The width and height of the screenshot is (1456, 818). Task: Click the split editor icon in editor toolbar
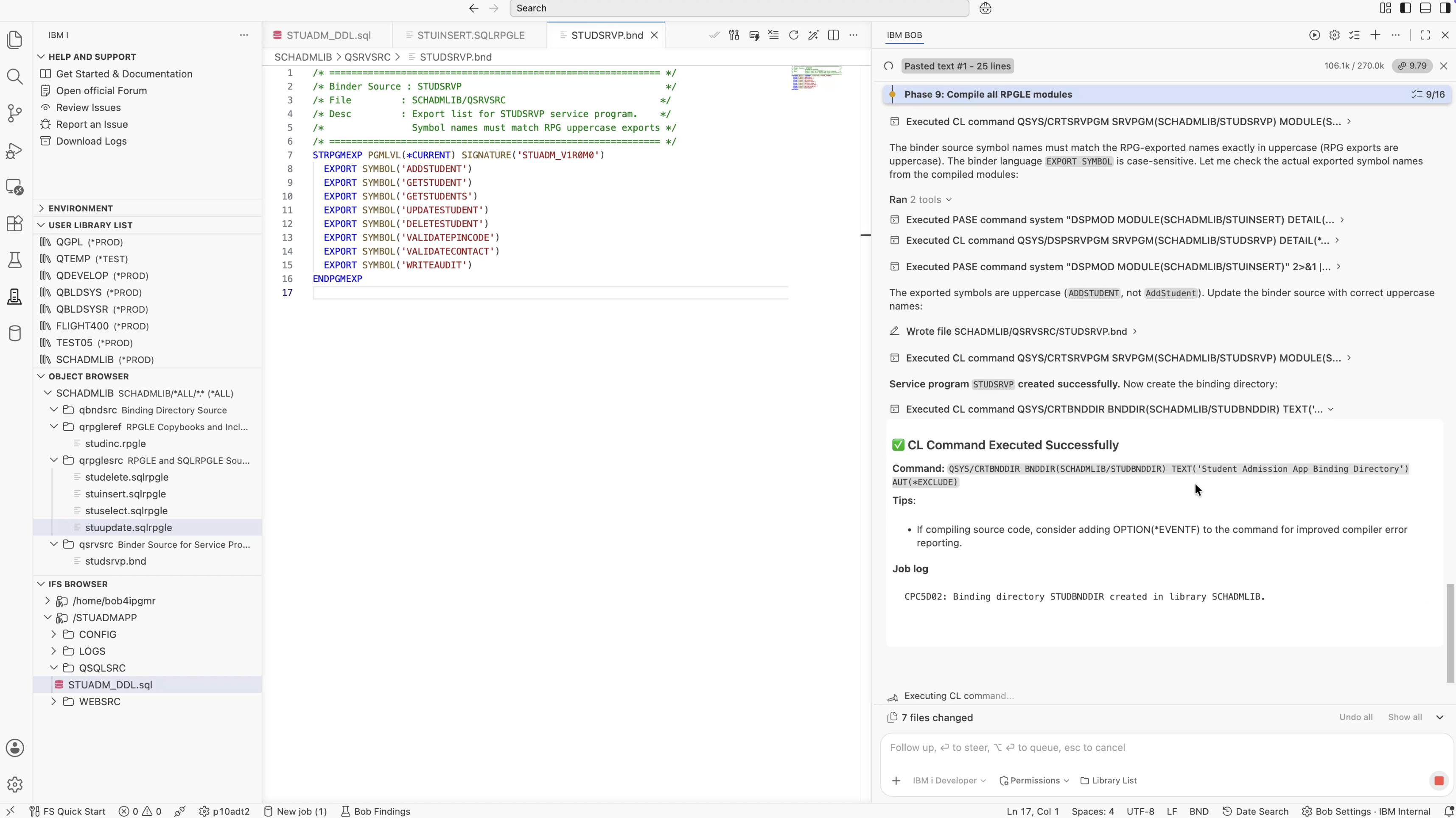[x=833, y=35]
